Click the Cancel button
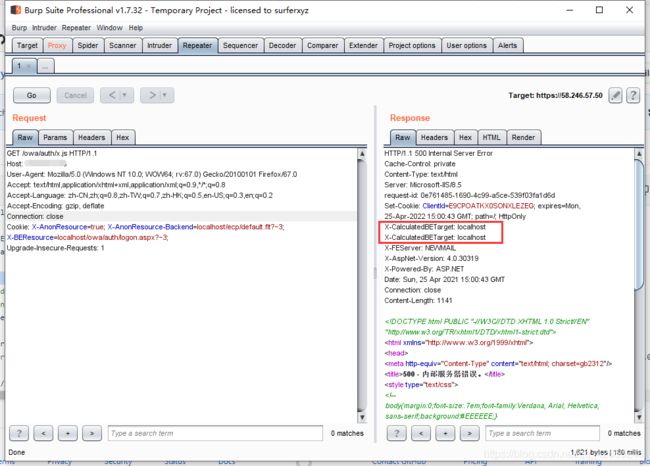Screen dimensions: 650x466 (x=75, y=95)
